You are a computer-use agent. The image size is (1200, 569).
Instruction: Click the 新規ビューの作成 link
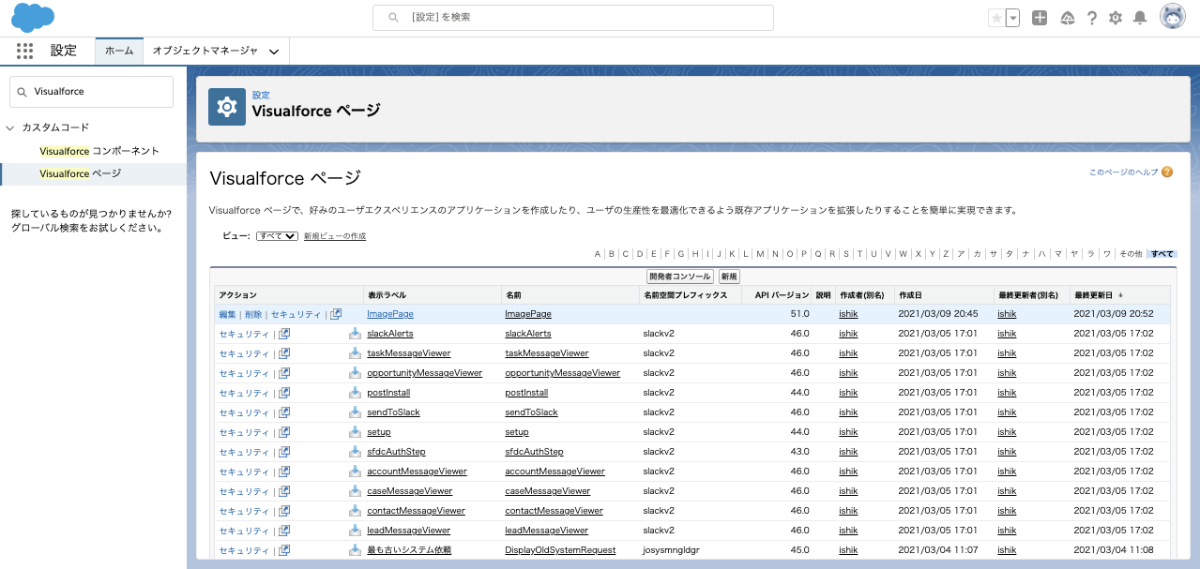335,236
